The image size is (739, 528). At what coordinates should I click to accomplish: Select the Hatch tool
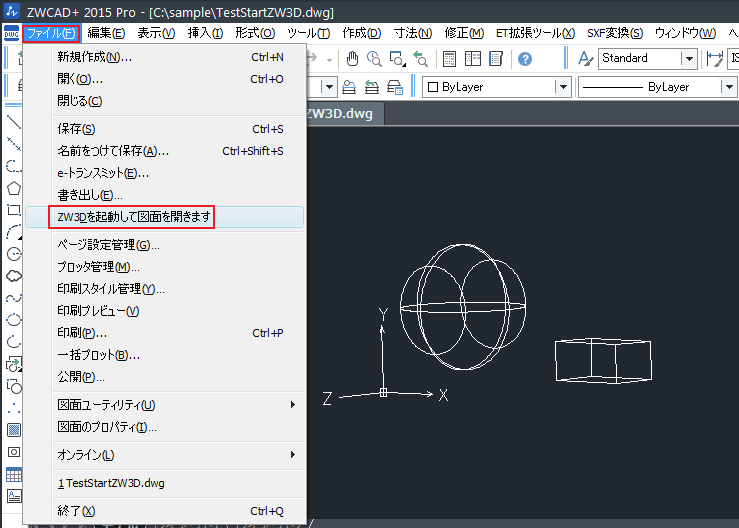click(14, 430)
